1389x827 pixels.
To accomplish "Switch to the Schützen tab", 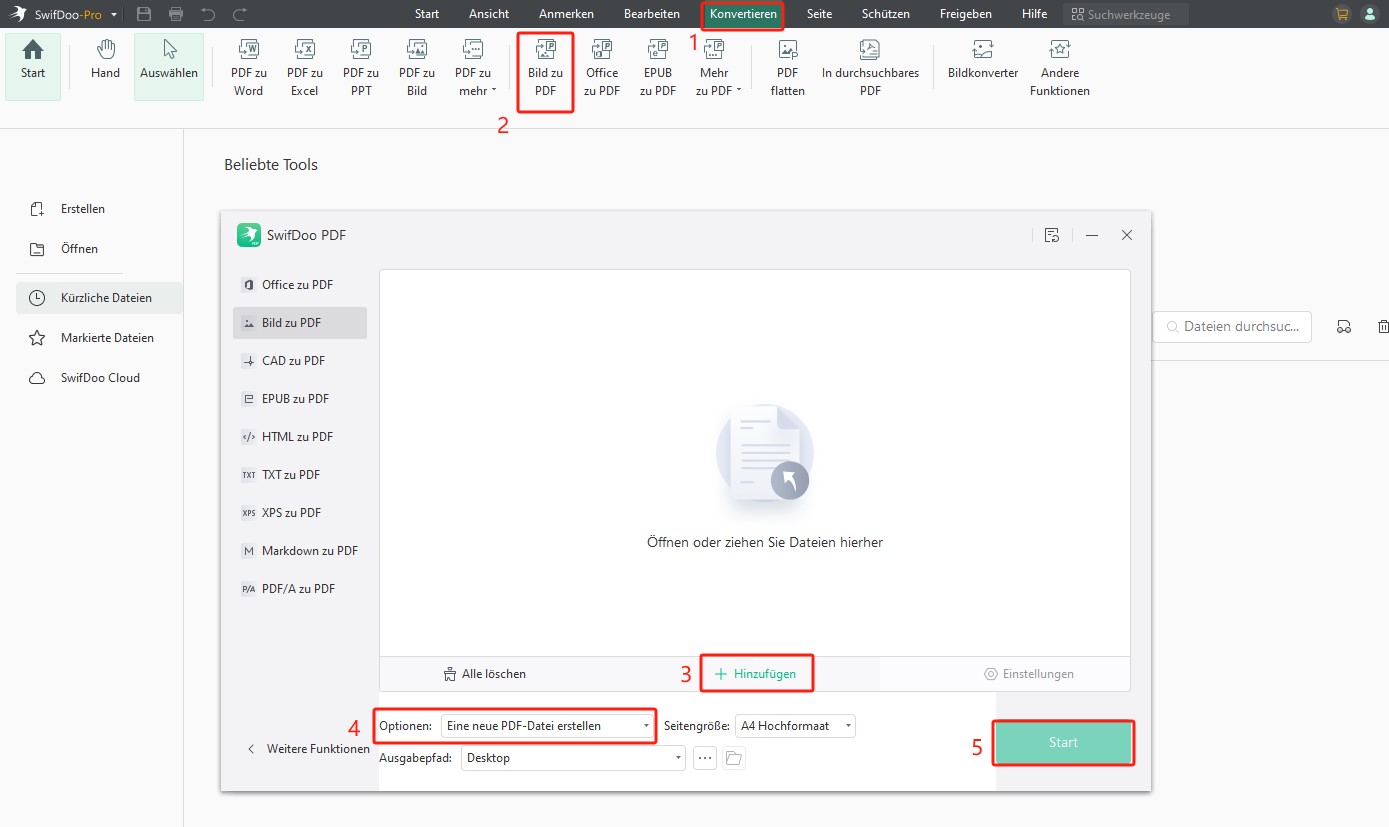I will click(886, 14).
